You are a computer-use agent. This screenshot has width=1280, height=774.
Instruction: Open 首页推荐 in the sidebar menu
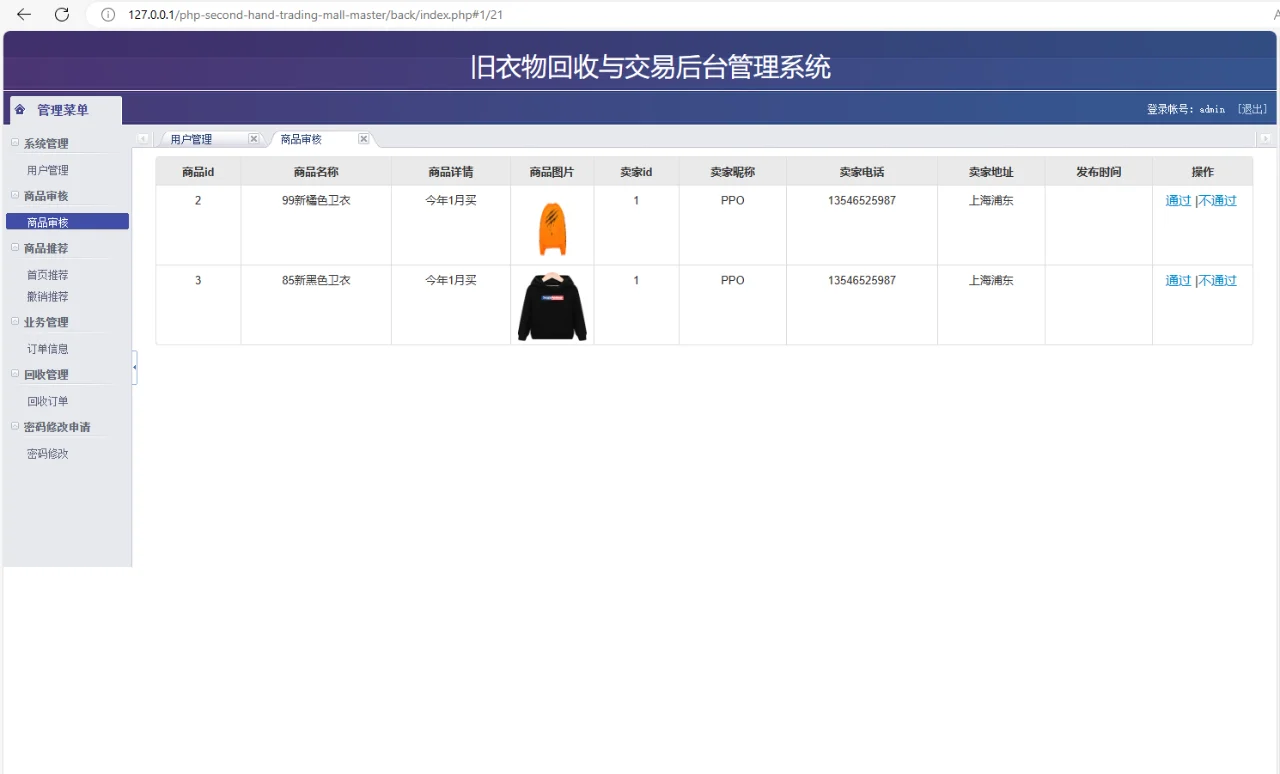tap(47, 274)
